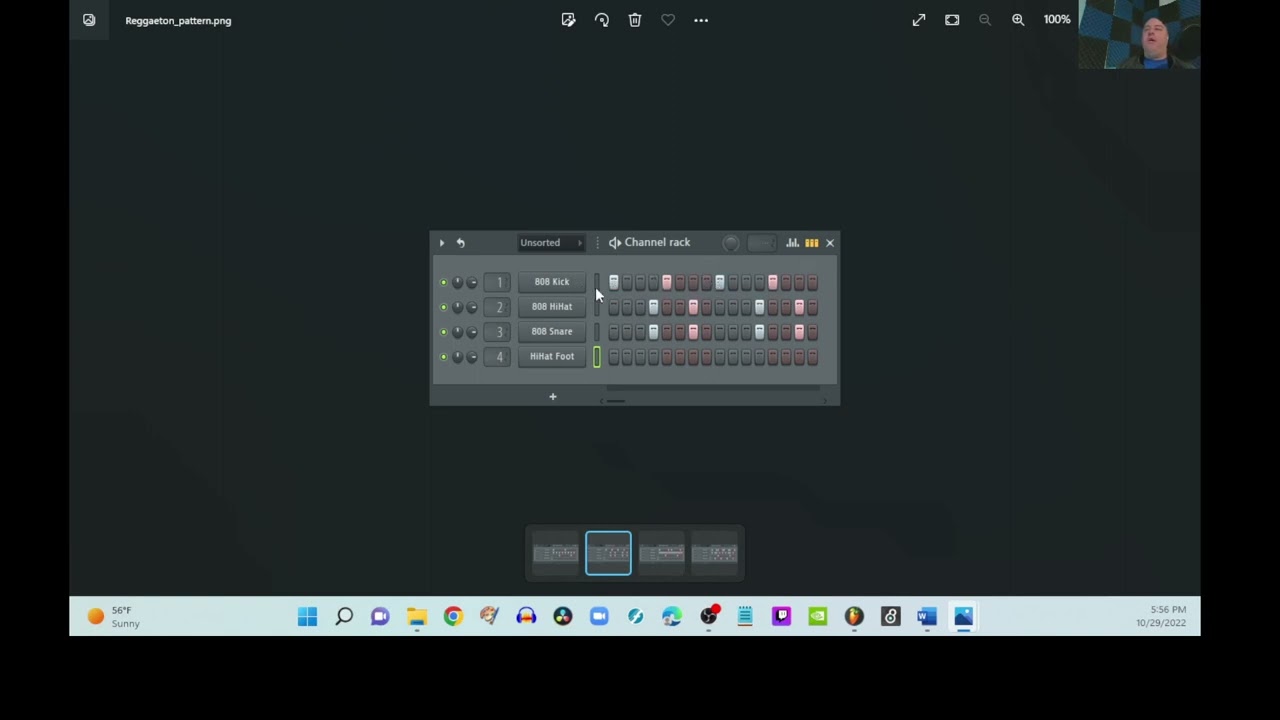Open taskbar Search magnifier
1280x720 pixels.
click(344, 617)
